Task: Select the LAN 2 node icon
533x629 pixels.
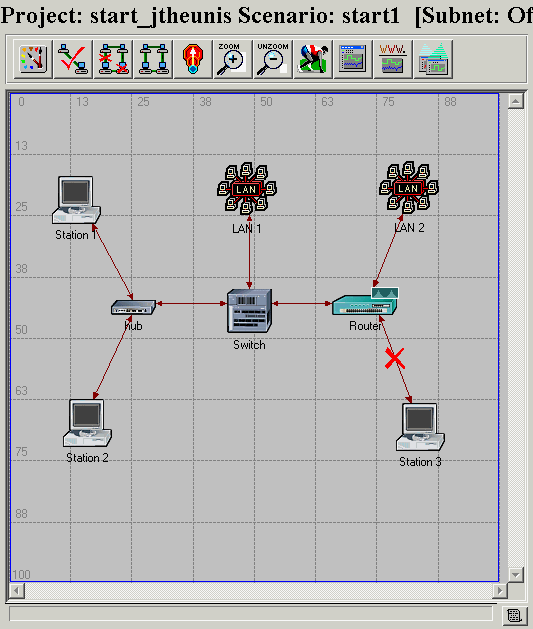Action: [x=409, y=187]
